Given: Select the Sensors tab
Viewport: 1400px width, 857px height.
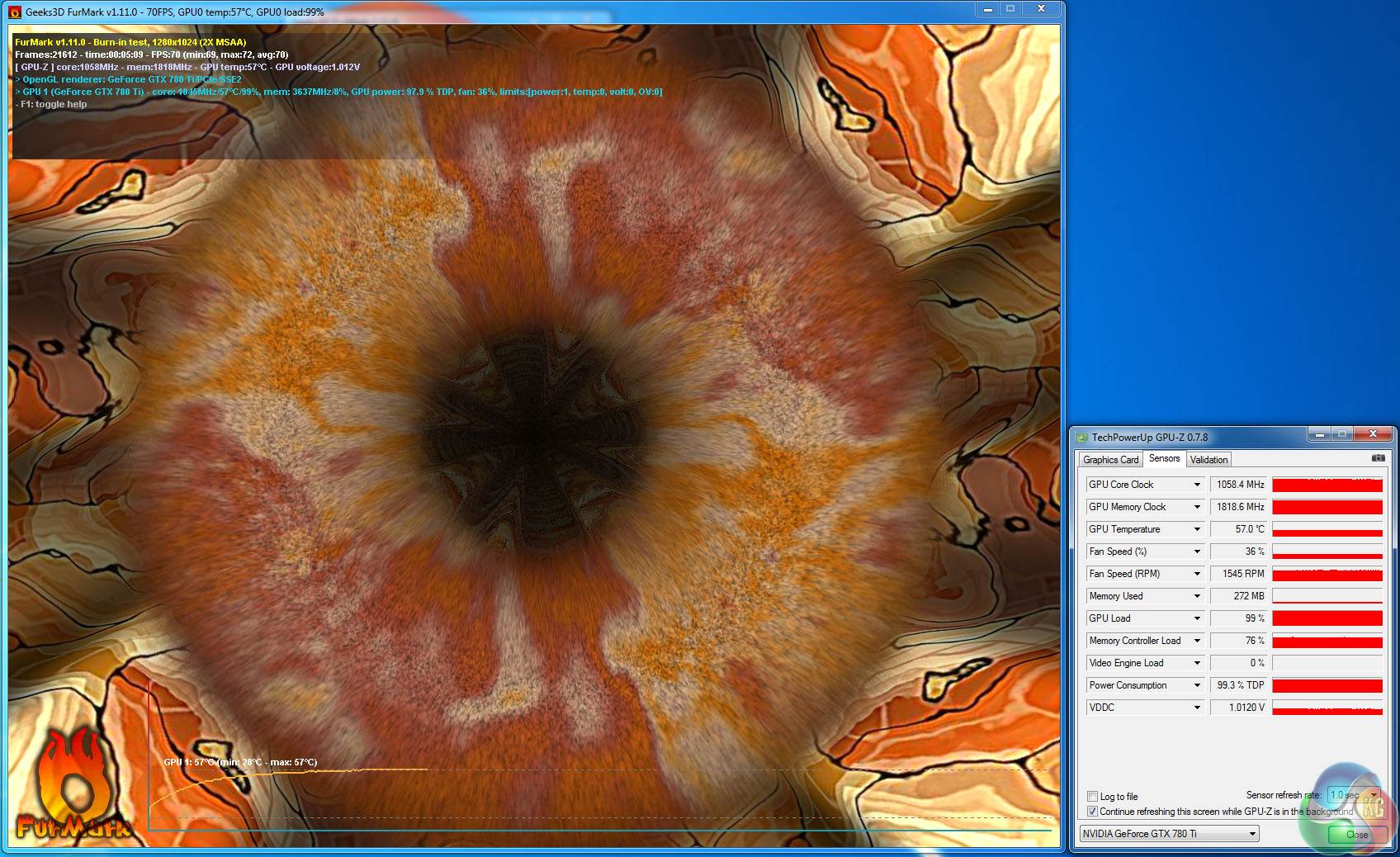Looking at the screenshot, I should tap(1164, 459).
